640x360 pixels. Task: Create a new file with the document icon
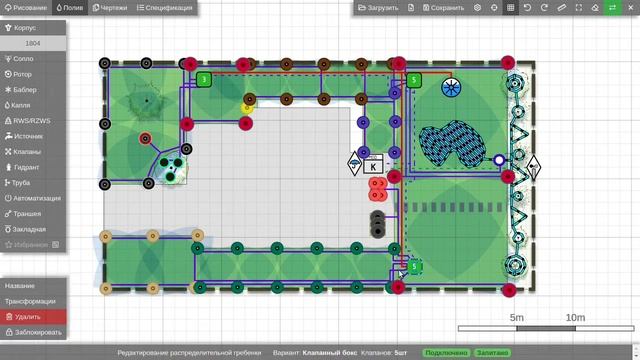411,8
